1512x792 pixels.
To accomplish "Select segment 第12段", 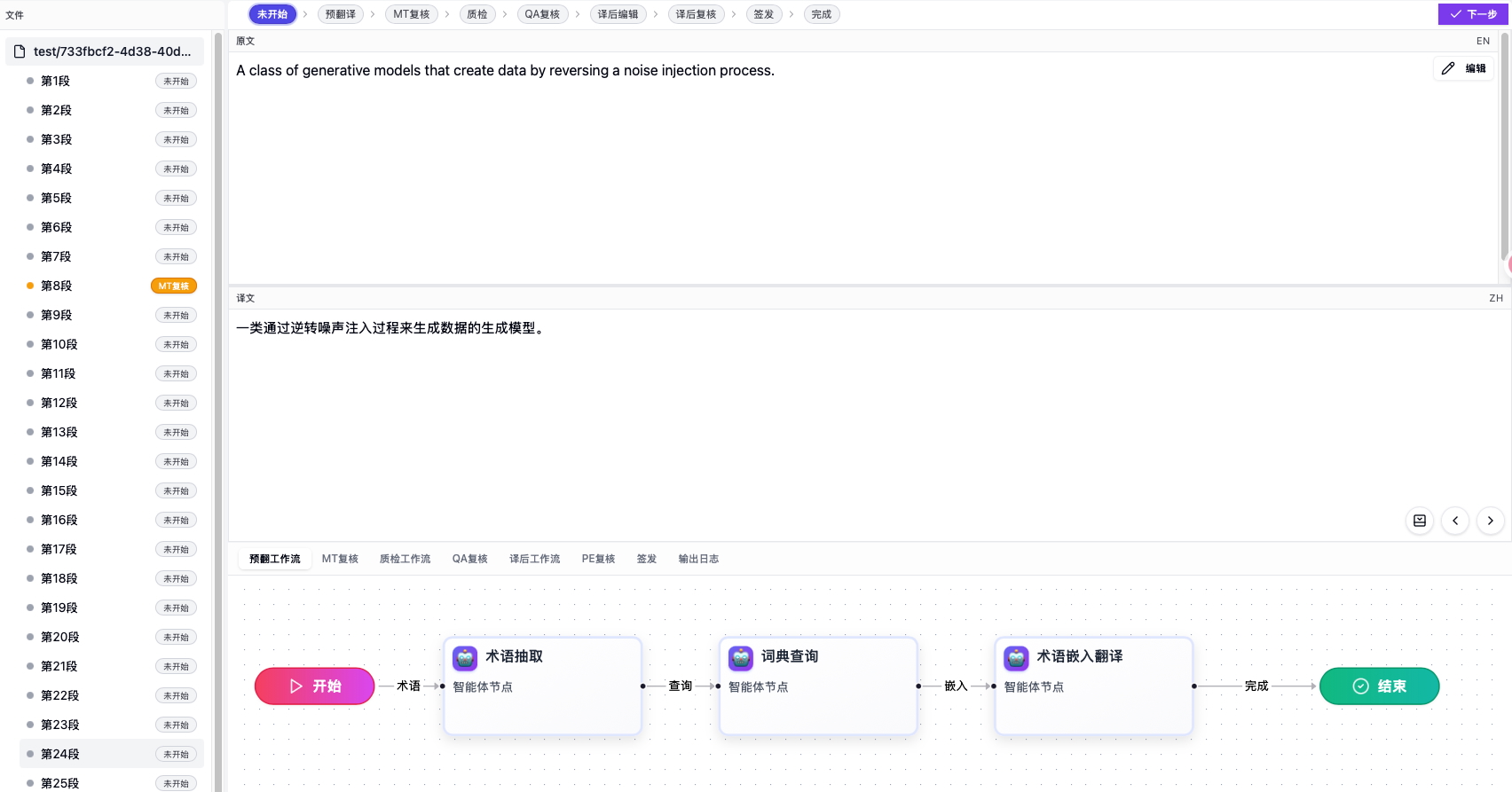I will [112, 403].
